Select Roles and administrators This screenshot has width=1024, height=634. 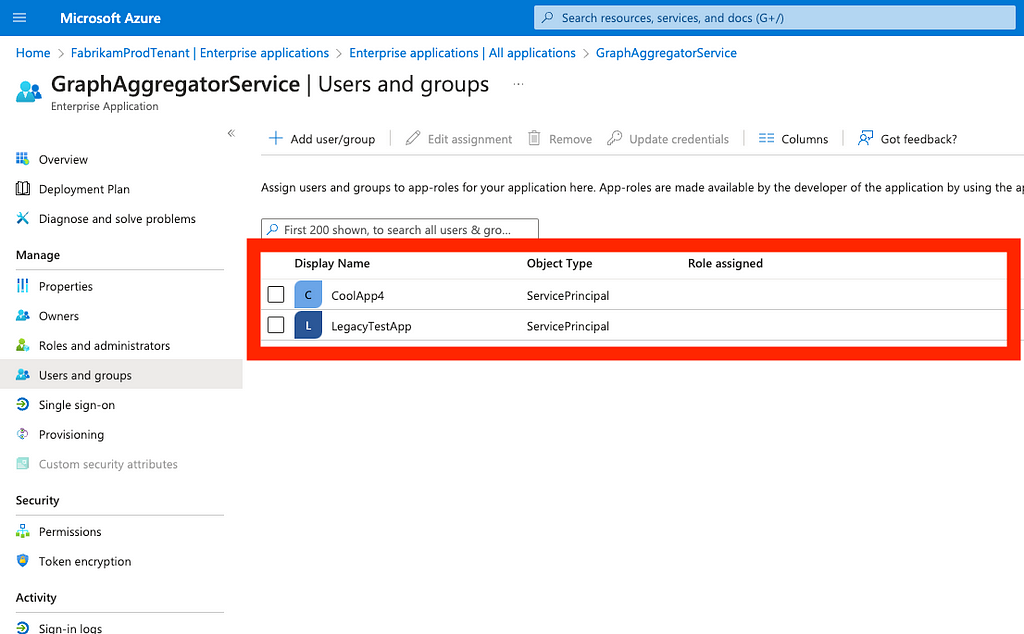(104, 345)
